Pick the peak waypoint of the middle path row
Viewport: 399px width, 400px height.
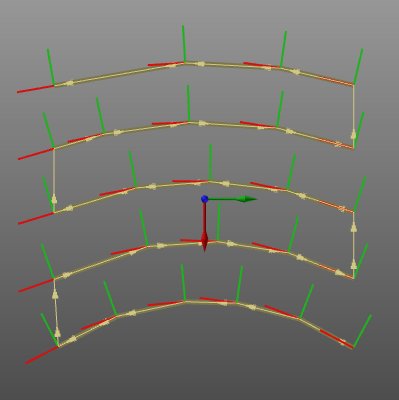tap(210, 181)
